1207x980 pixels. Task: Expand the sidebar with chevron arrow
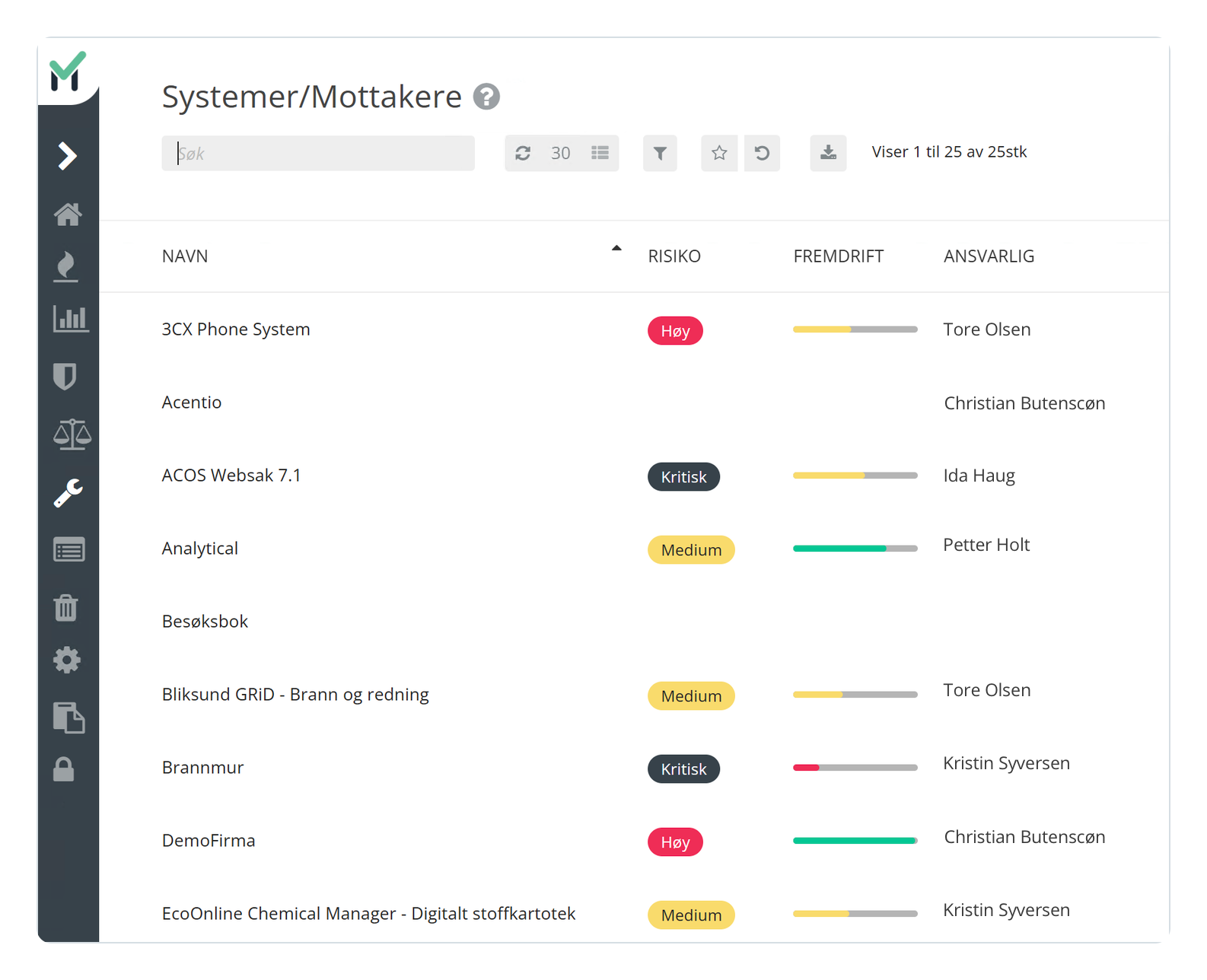(x=68, y=156)
